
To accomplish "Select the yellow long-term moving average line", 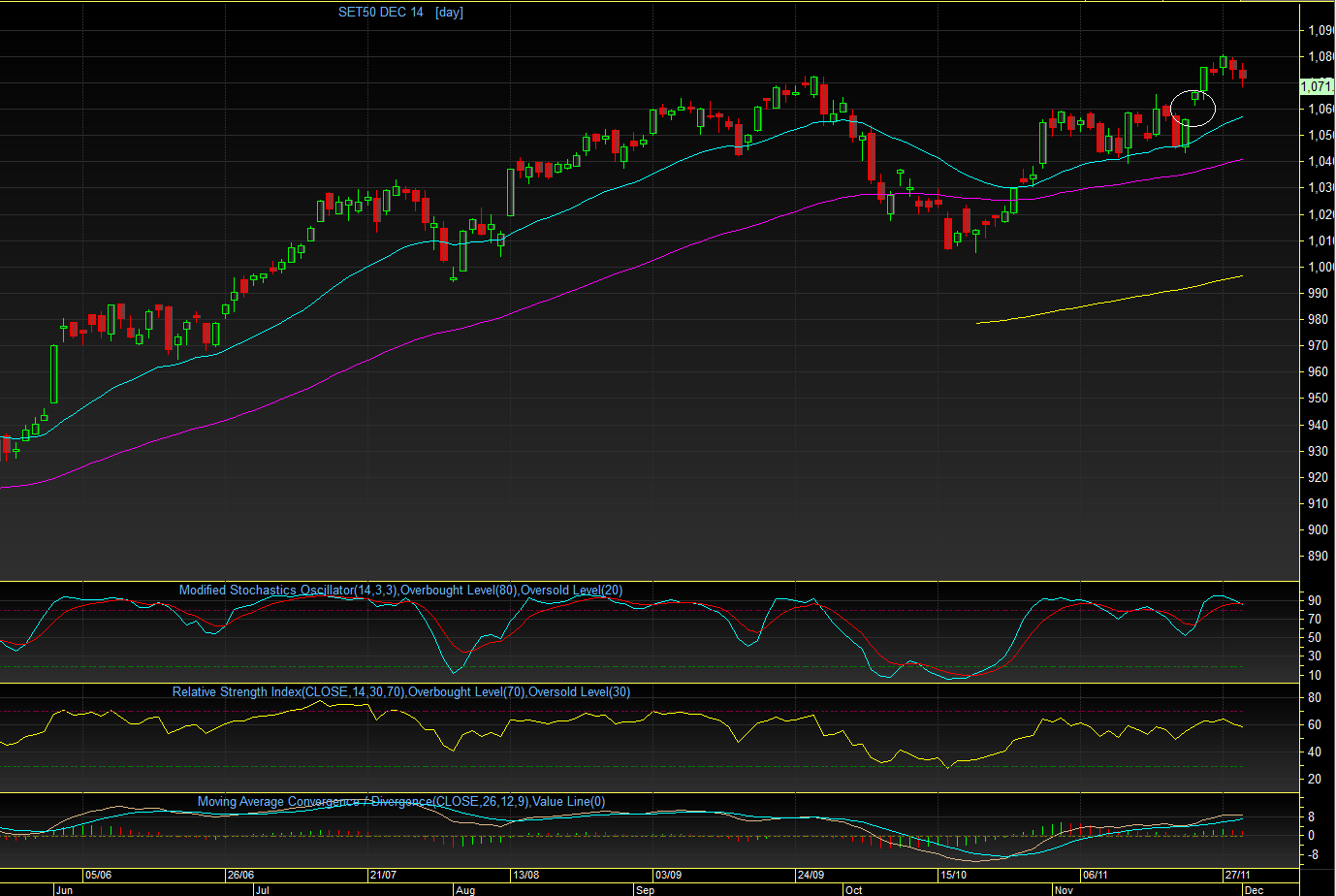I will [1110, 302].
